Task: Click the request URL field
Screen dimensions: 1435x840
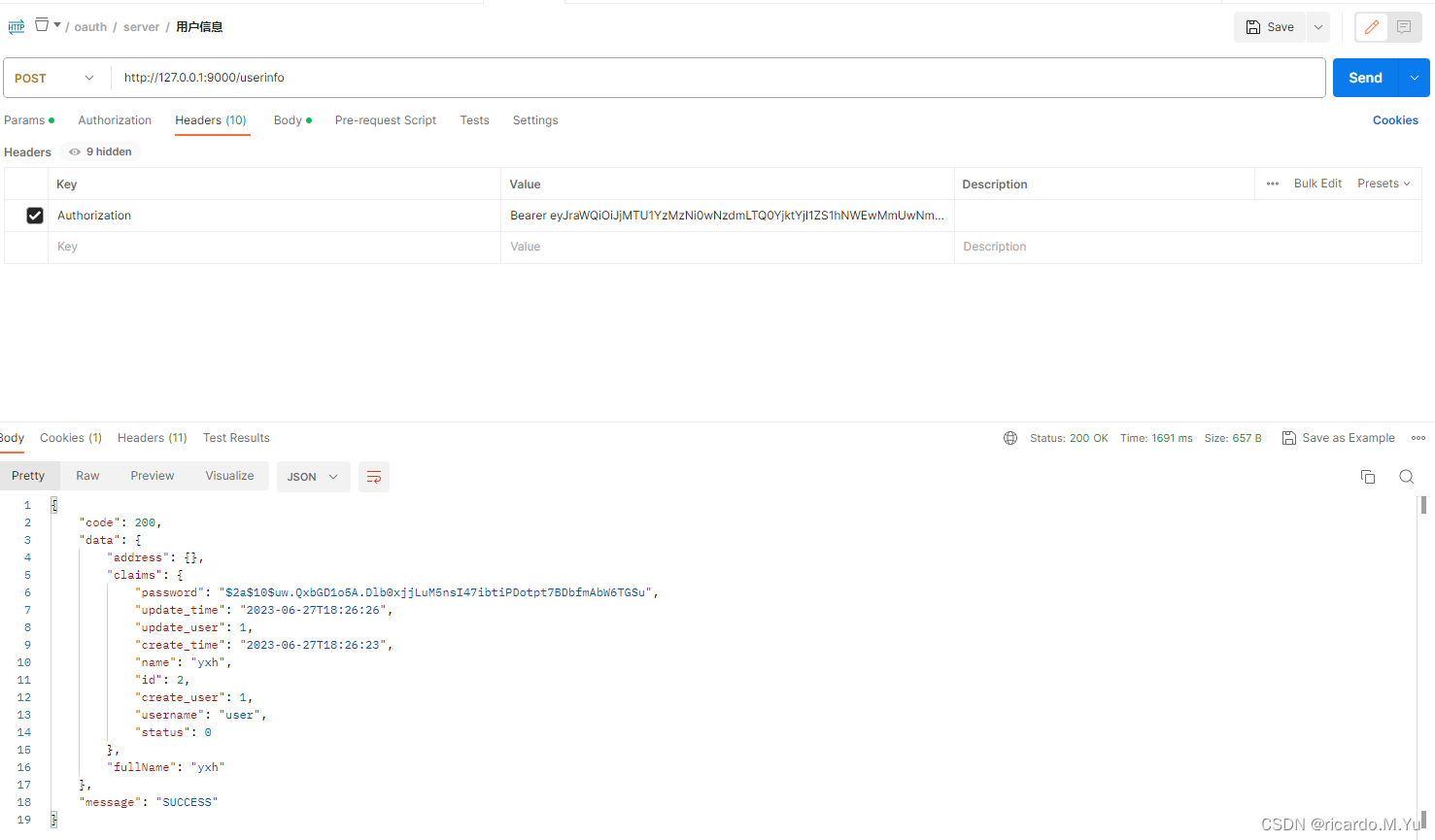Action: tap(719, 78)
